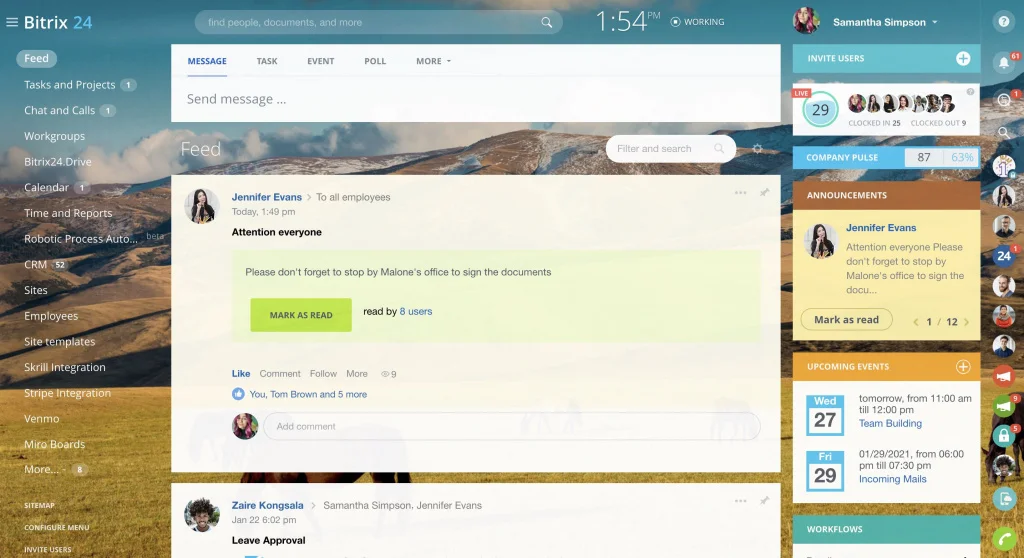
Task: Follow the Attention everyone post
Action: tap(323, 374)
